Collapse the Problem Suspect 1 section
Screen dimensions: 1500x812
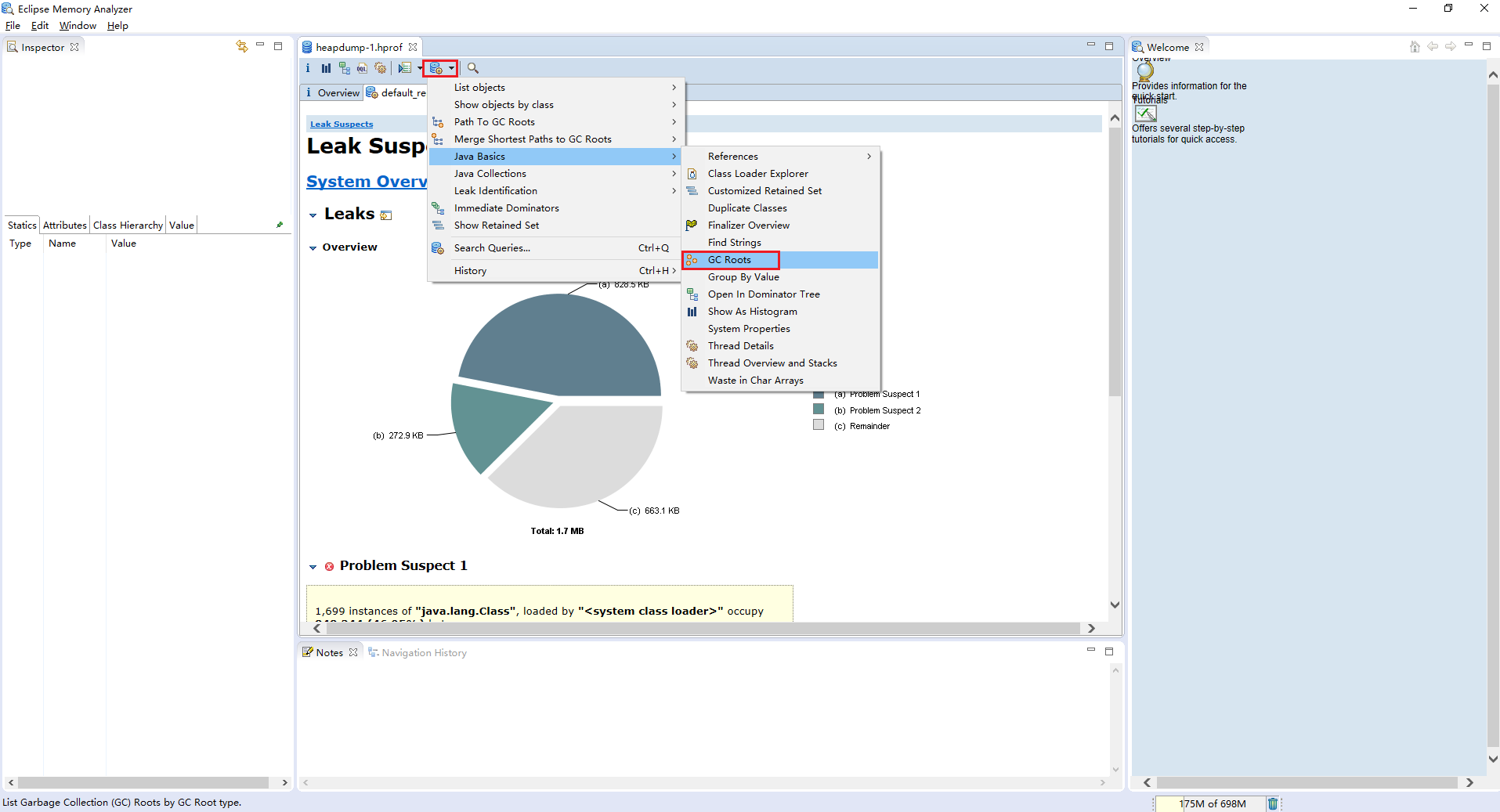click(313, 567)
